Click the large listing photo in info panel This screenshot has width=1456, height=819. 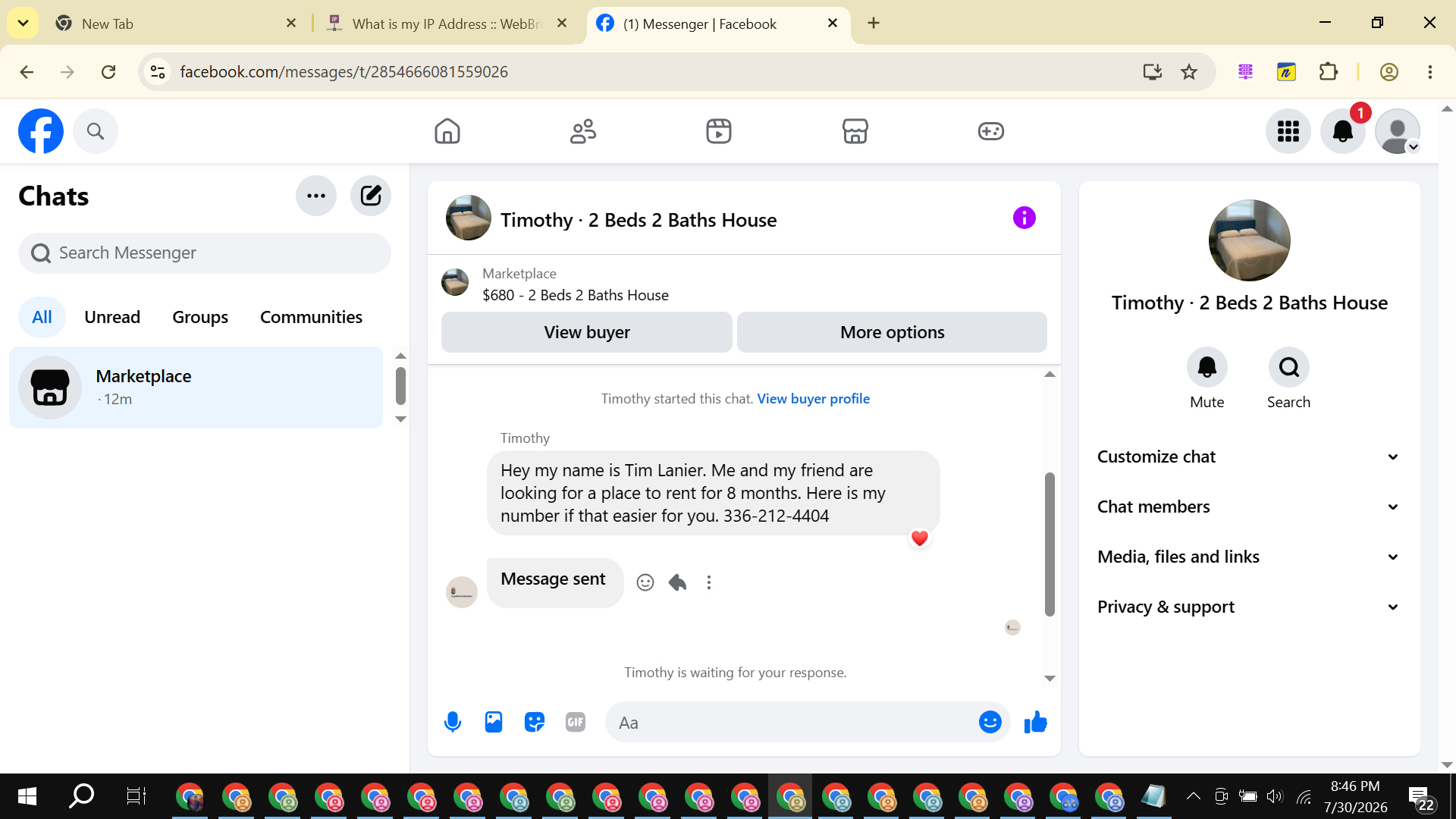pyautogui.click(x=1250, y=240)
